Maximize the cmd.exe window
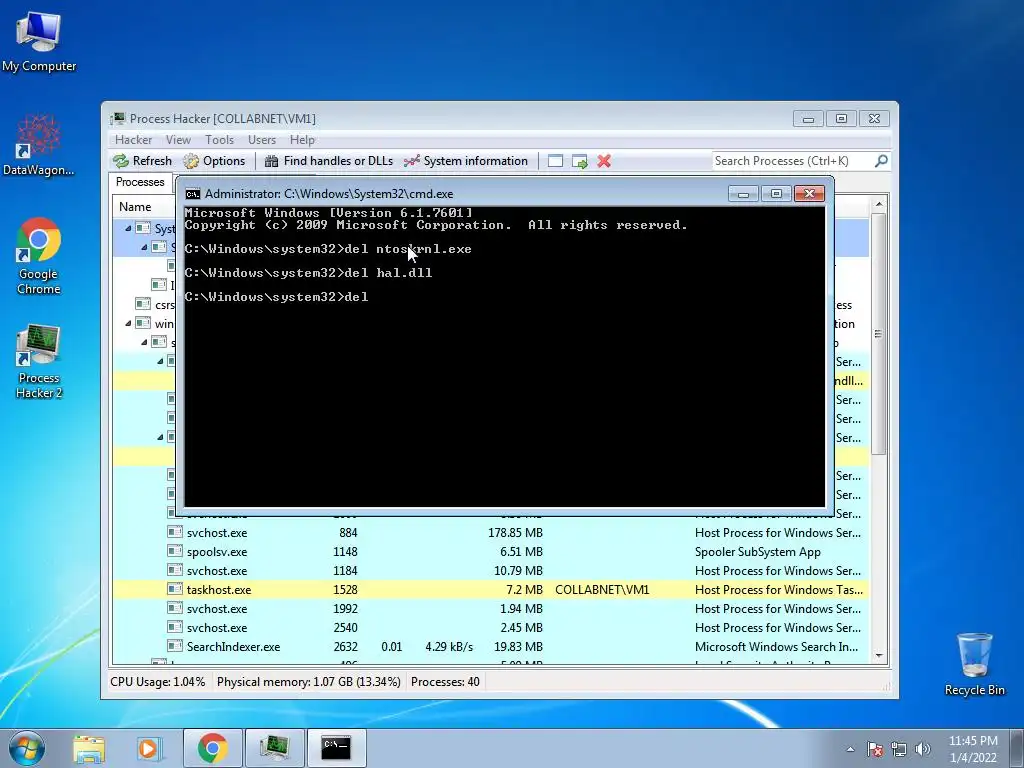Screen dimensions: 1024x768 [776, 194]
